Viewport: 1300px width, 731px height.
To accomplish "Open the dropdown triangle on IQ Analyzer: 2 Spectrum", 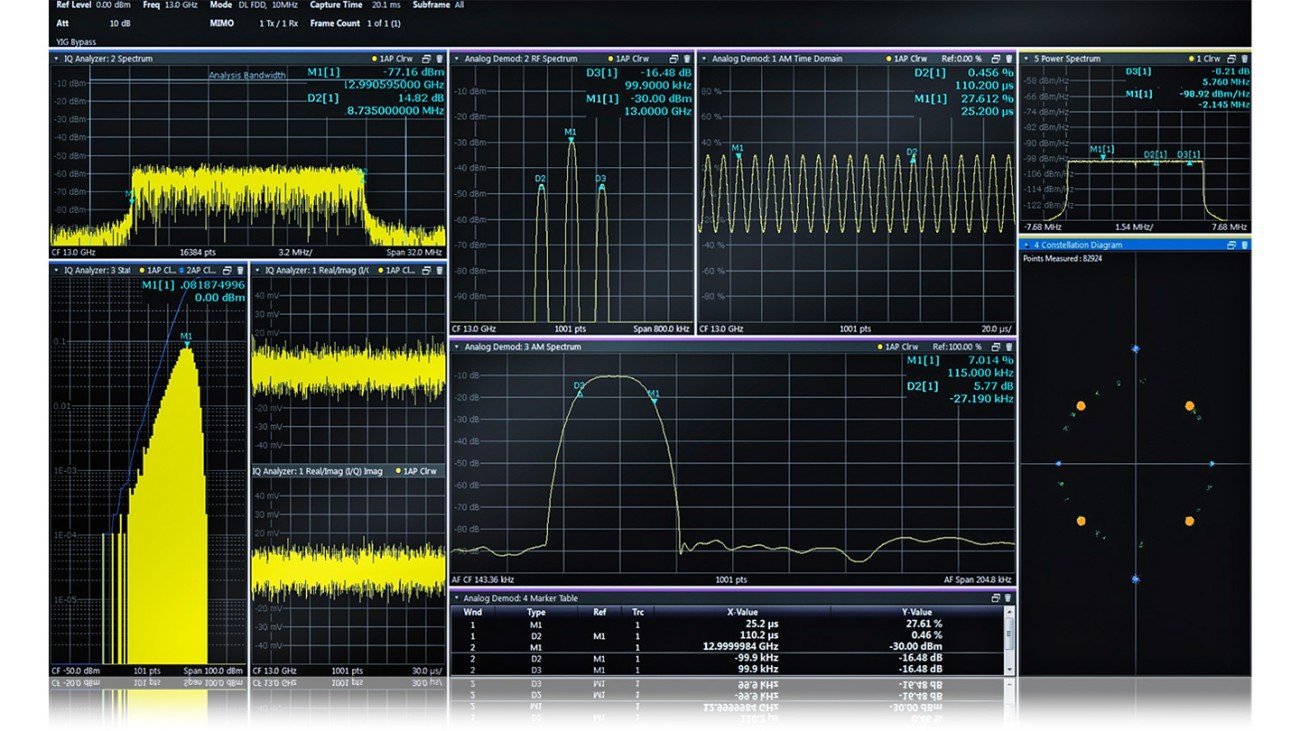I will 55,58.
